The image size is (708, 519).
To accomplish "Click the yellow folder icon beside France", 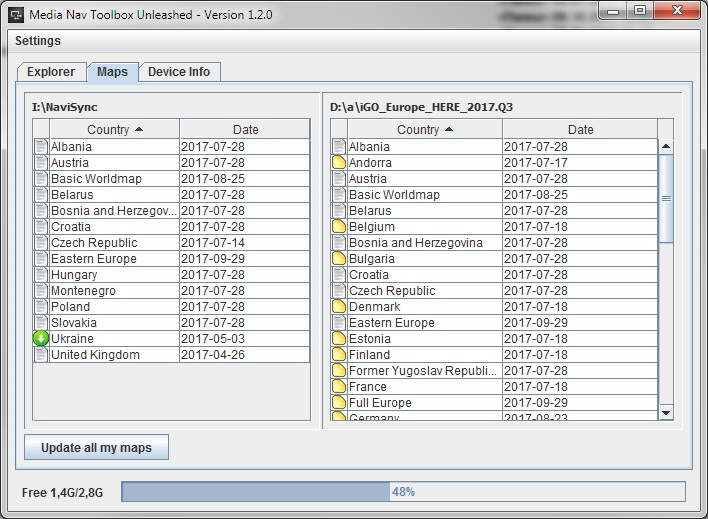I will pyautogui.click(x=339, y=386).
